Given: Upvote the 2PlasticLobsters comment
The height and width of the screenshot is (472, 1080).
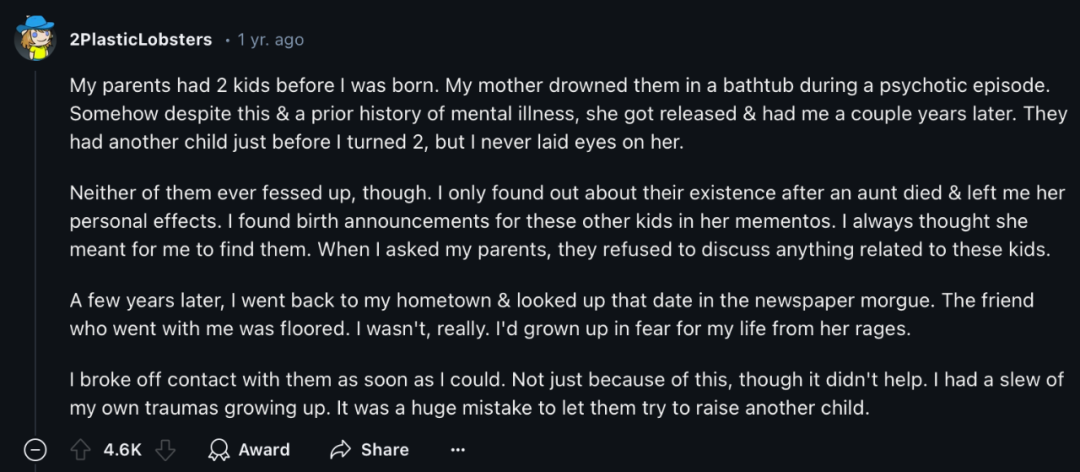Looking at the screenshot, I should (x=81, y=450).
